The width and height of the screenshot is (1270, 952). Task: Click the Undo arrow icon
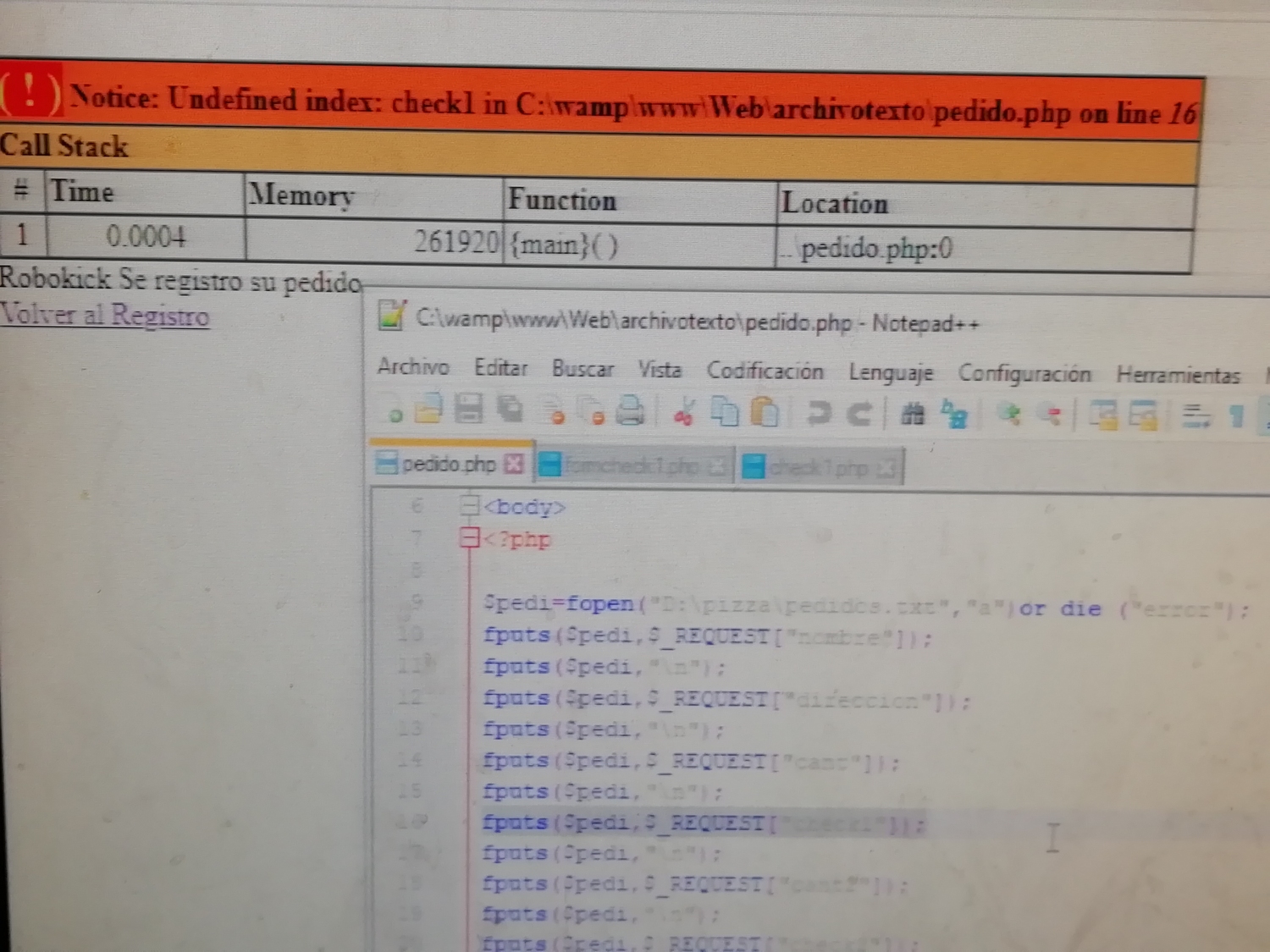click(818, 414)
